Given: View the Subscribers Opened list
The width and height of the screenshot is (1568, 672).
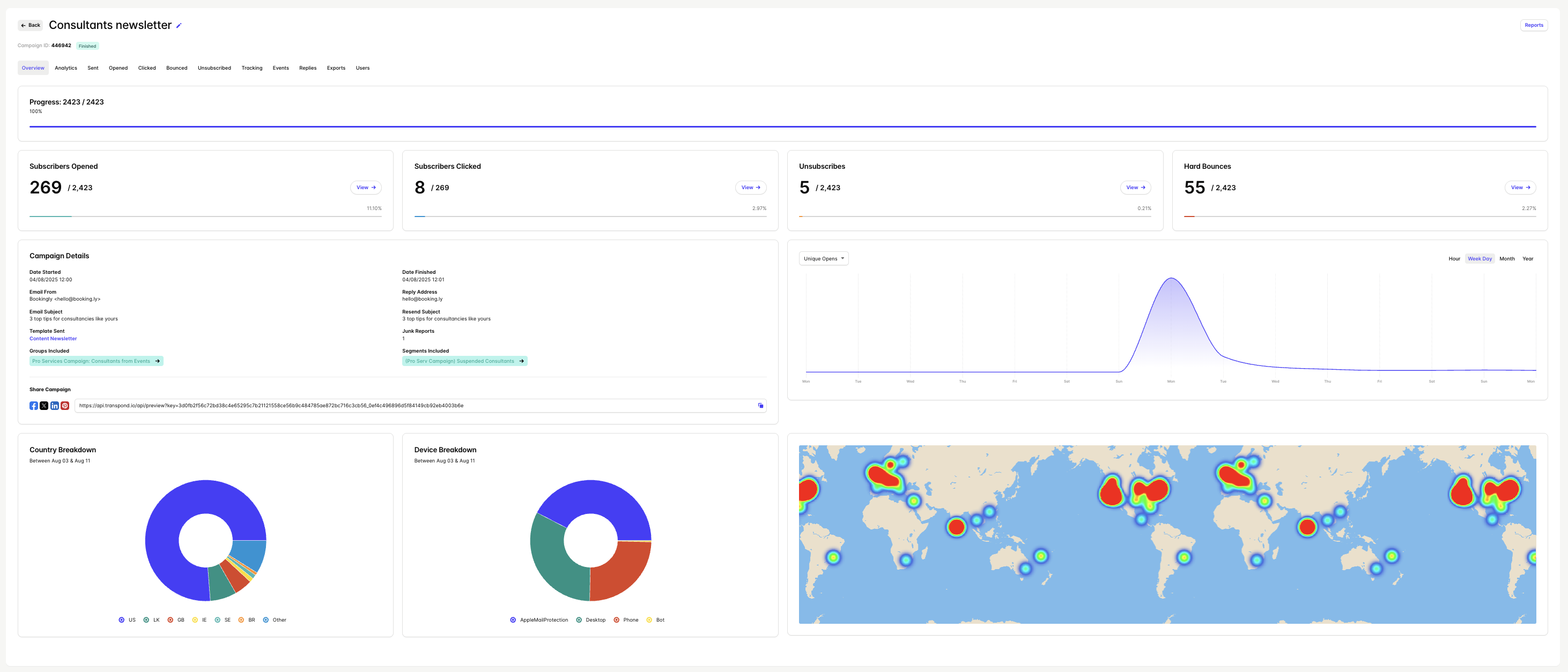Looking at the screenshot, I should [366, 188].
